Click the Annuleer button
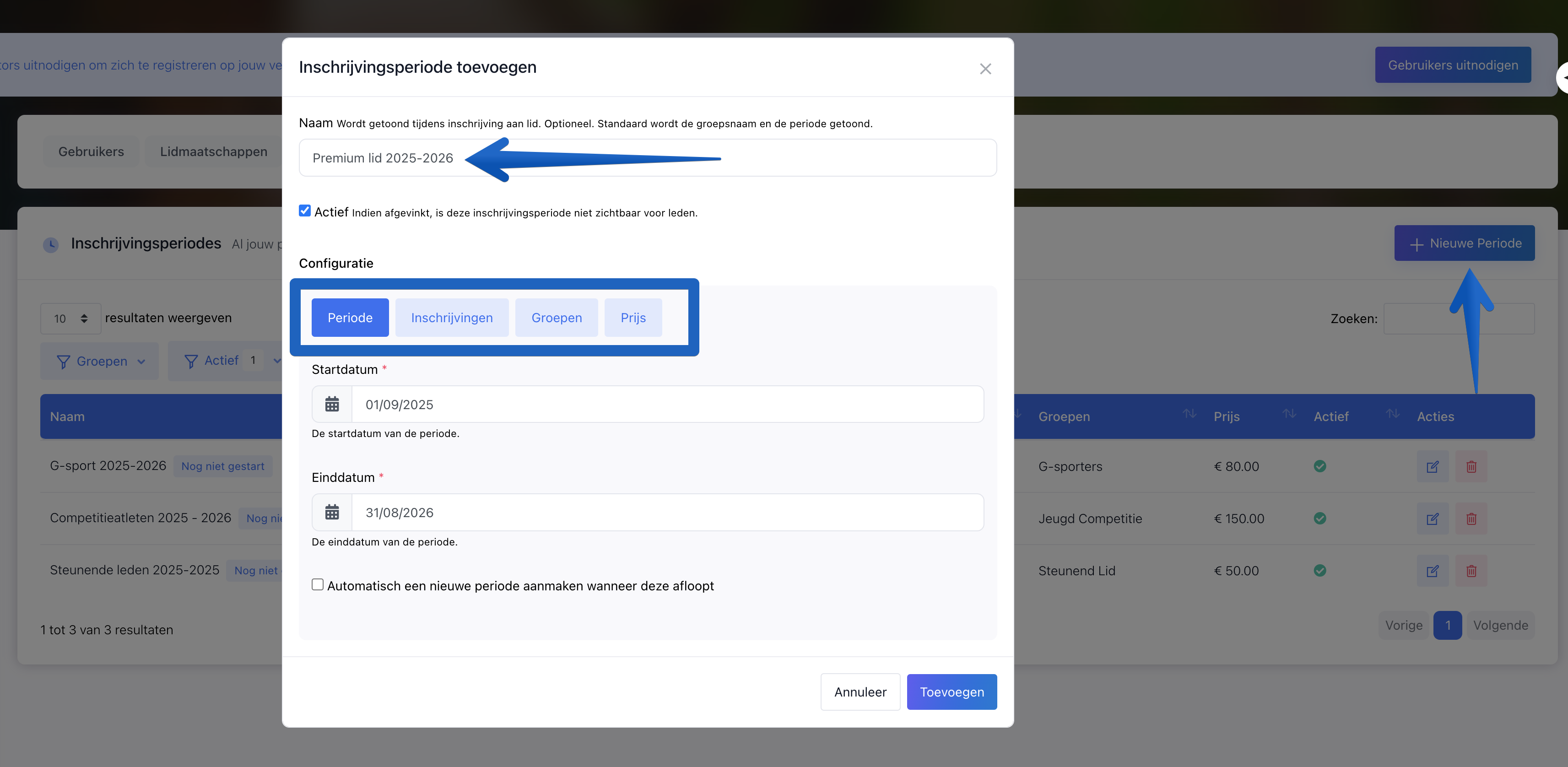The width and height of the screenshot is (1568, 767). 860,692
